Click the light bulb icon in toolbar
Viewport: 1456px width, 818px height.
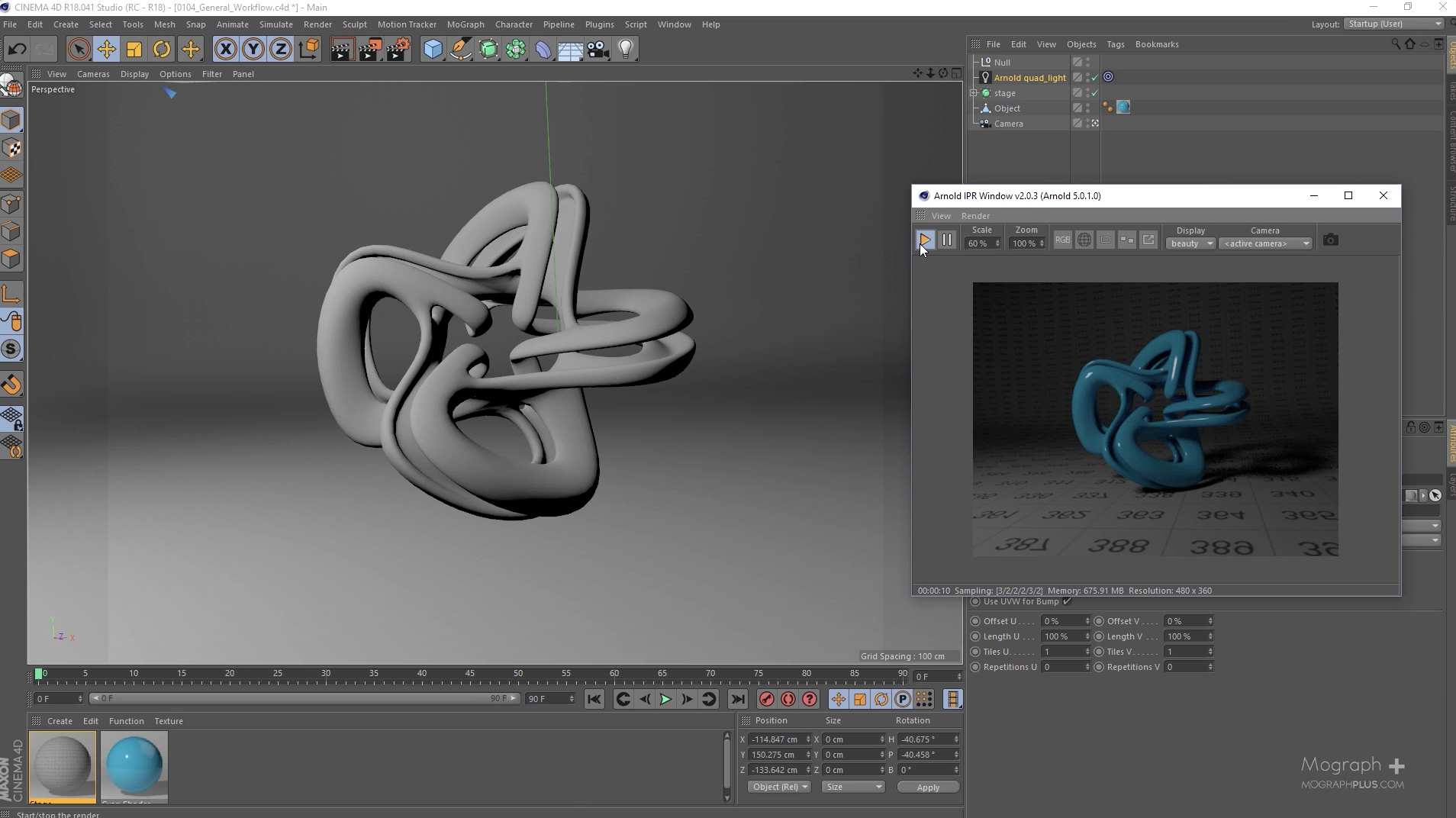pos(626,50)
